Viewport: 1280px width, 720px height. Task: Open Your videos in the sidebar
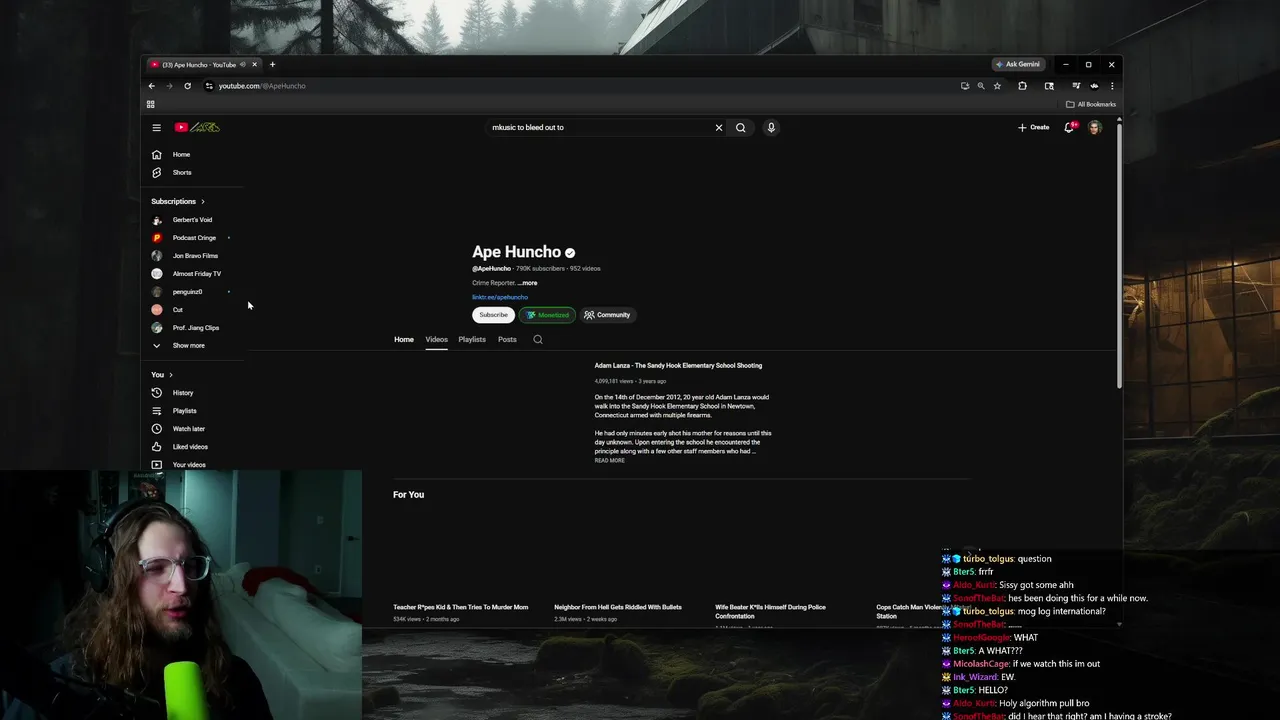coord(188,465)
